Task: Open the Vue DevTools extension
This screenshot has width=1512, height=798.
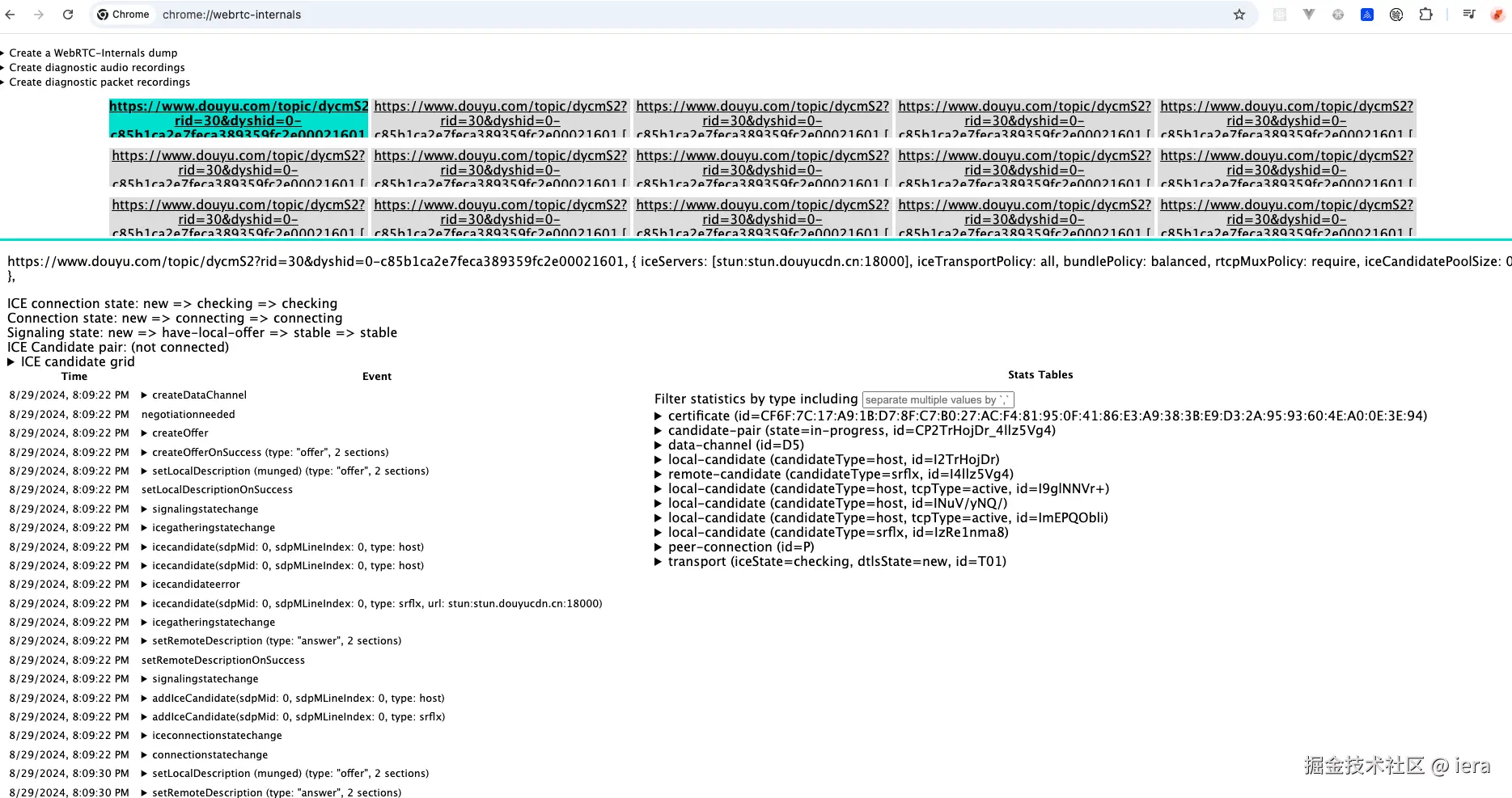Action: [1309, 15]
